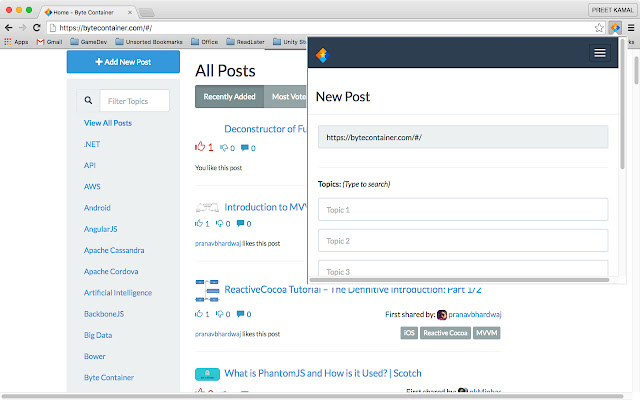Click the Topic 2 input field
This screenshot has height=400, width=640.
463,240
